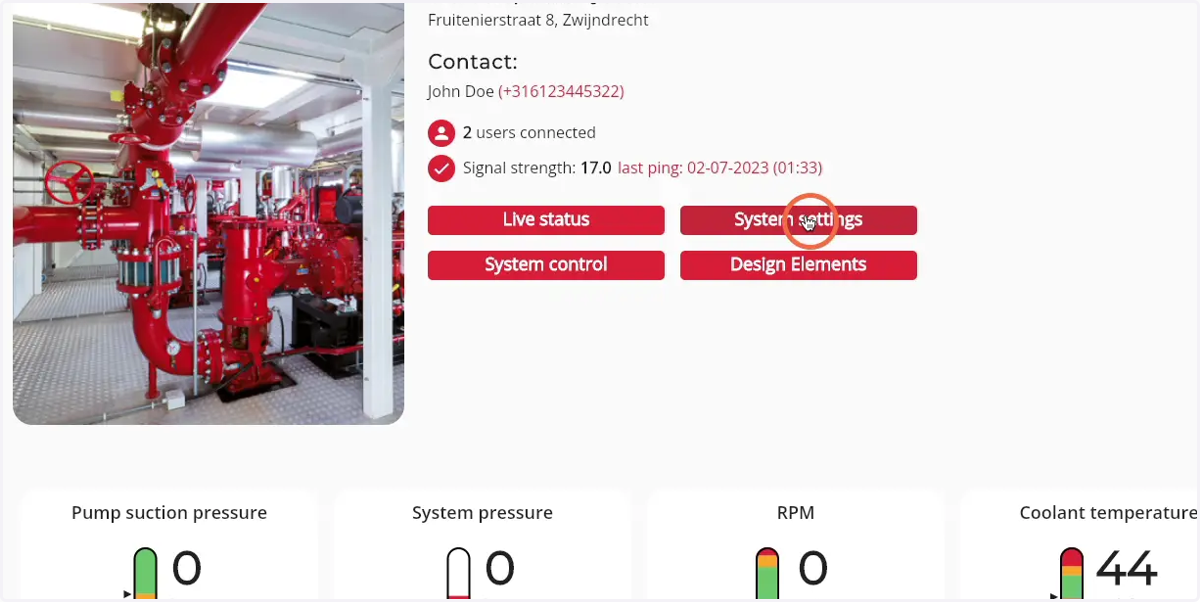Click the signal strength checkmark icon
This screenshot has height=602, width=1200.
pos(441,168)
